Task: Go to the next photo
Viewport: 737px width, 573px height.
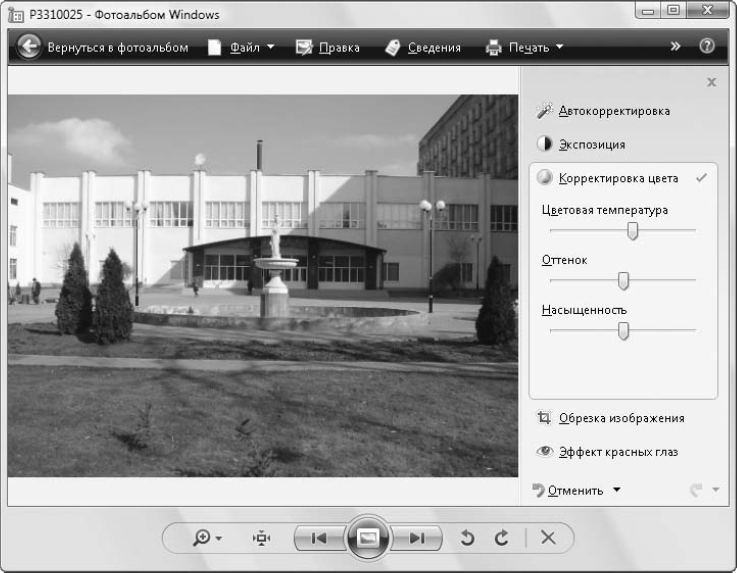Action: pos(416,538)
